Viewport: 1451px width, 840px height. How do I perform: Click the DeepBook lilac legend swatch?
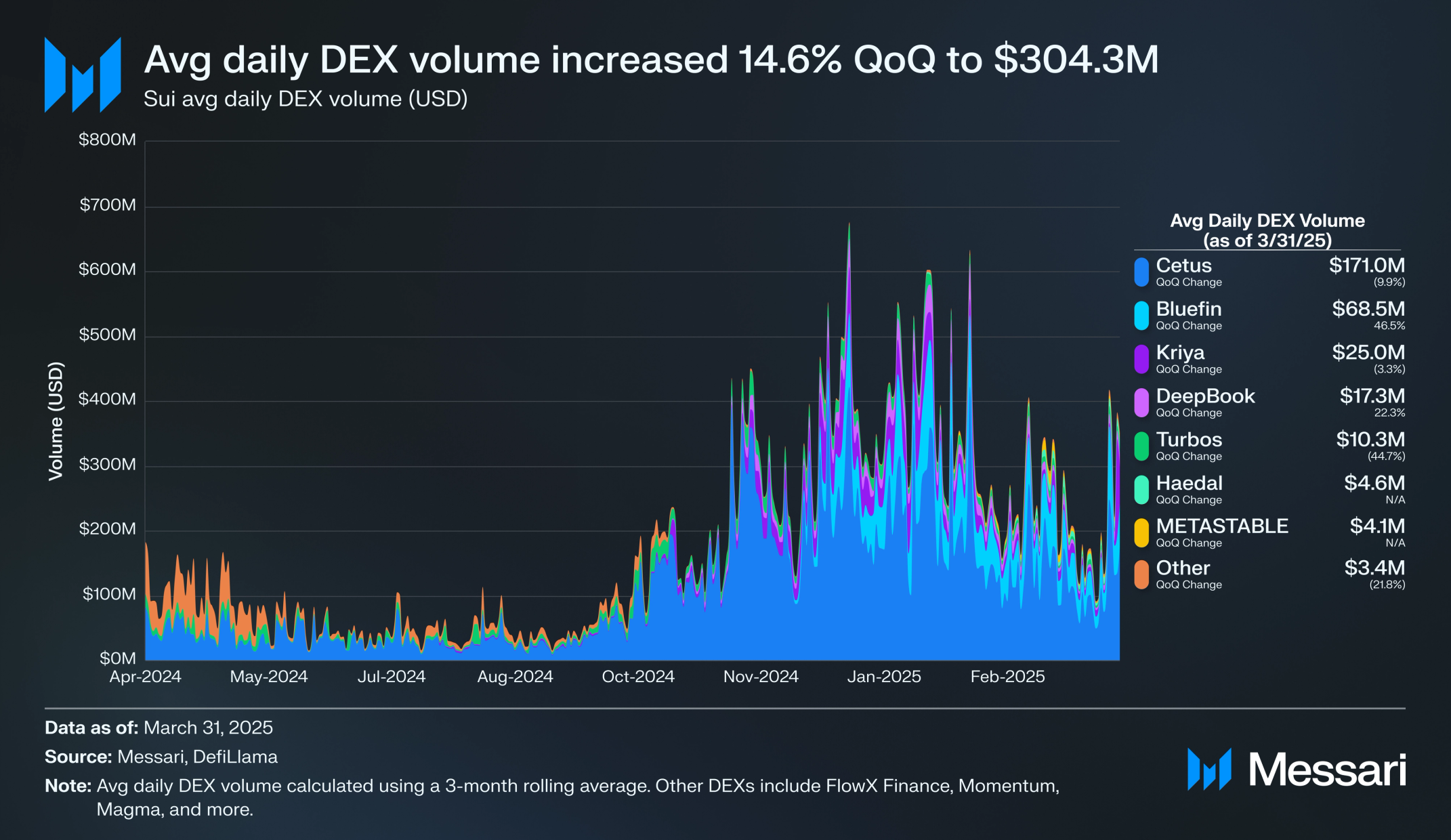pyautogui.click(x=1141, y=402)
